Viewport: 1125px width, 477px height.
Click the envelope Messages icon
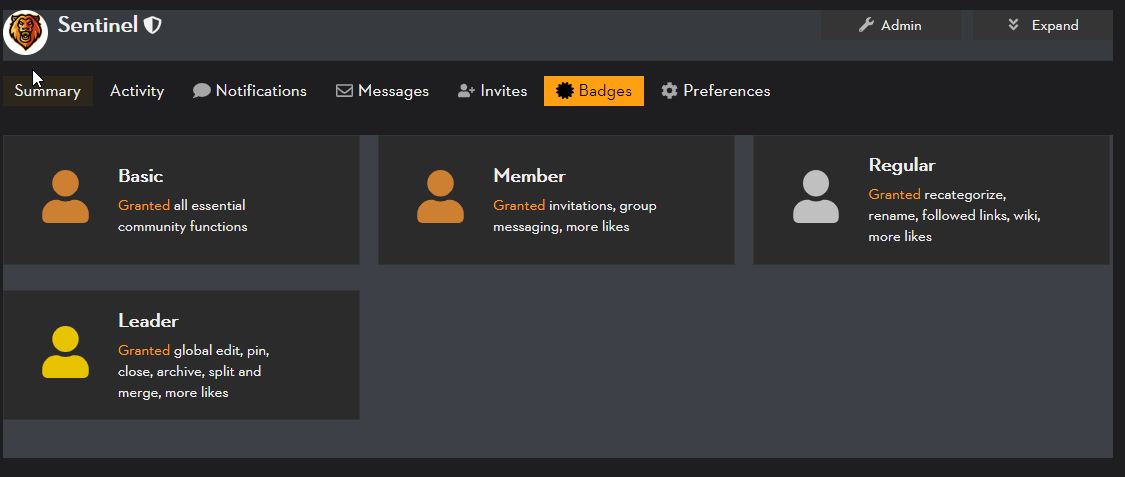[344, 91]
